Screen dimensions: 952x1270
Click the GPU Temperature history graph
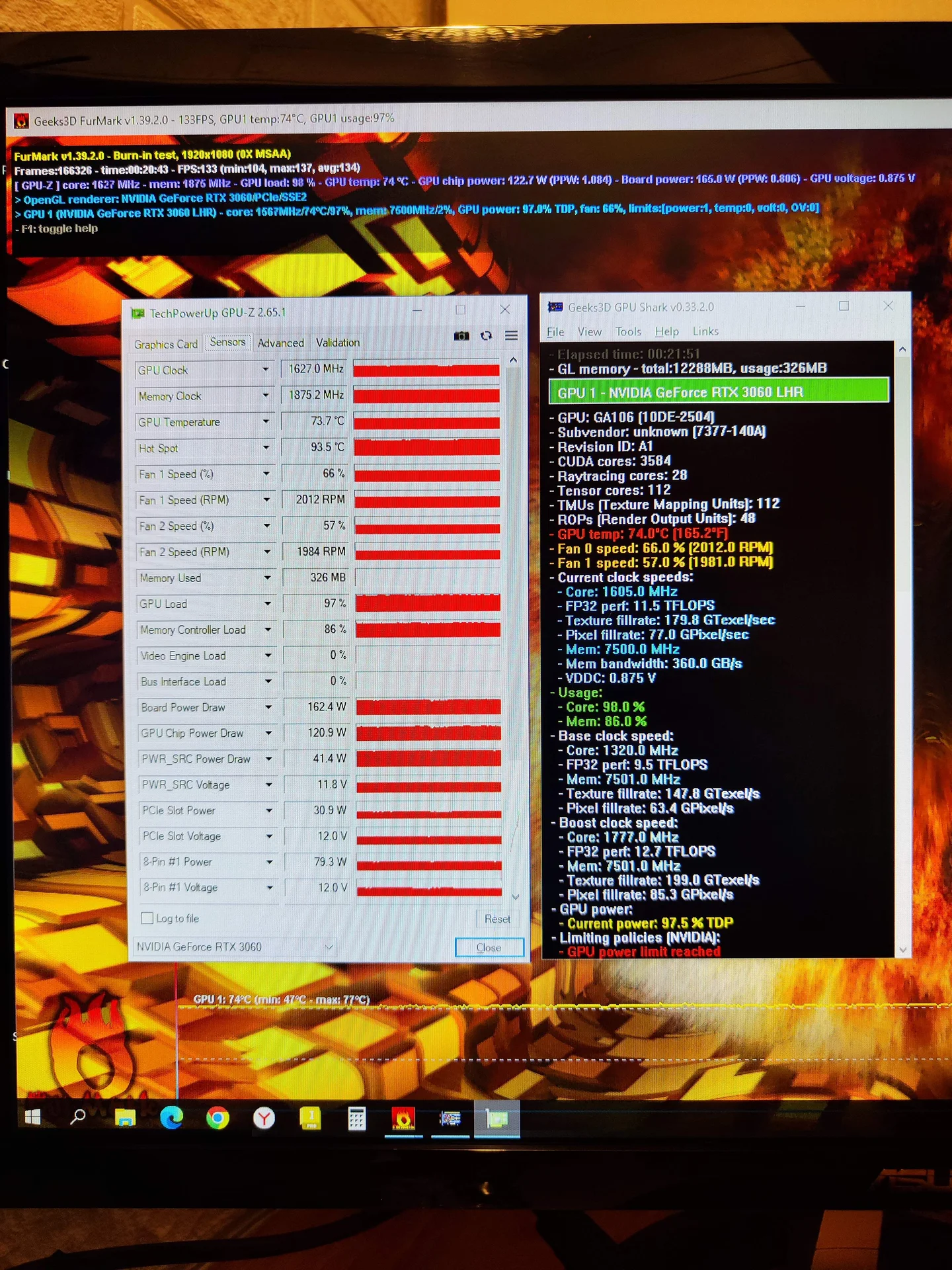pos(426,421)
